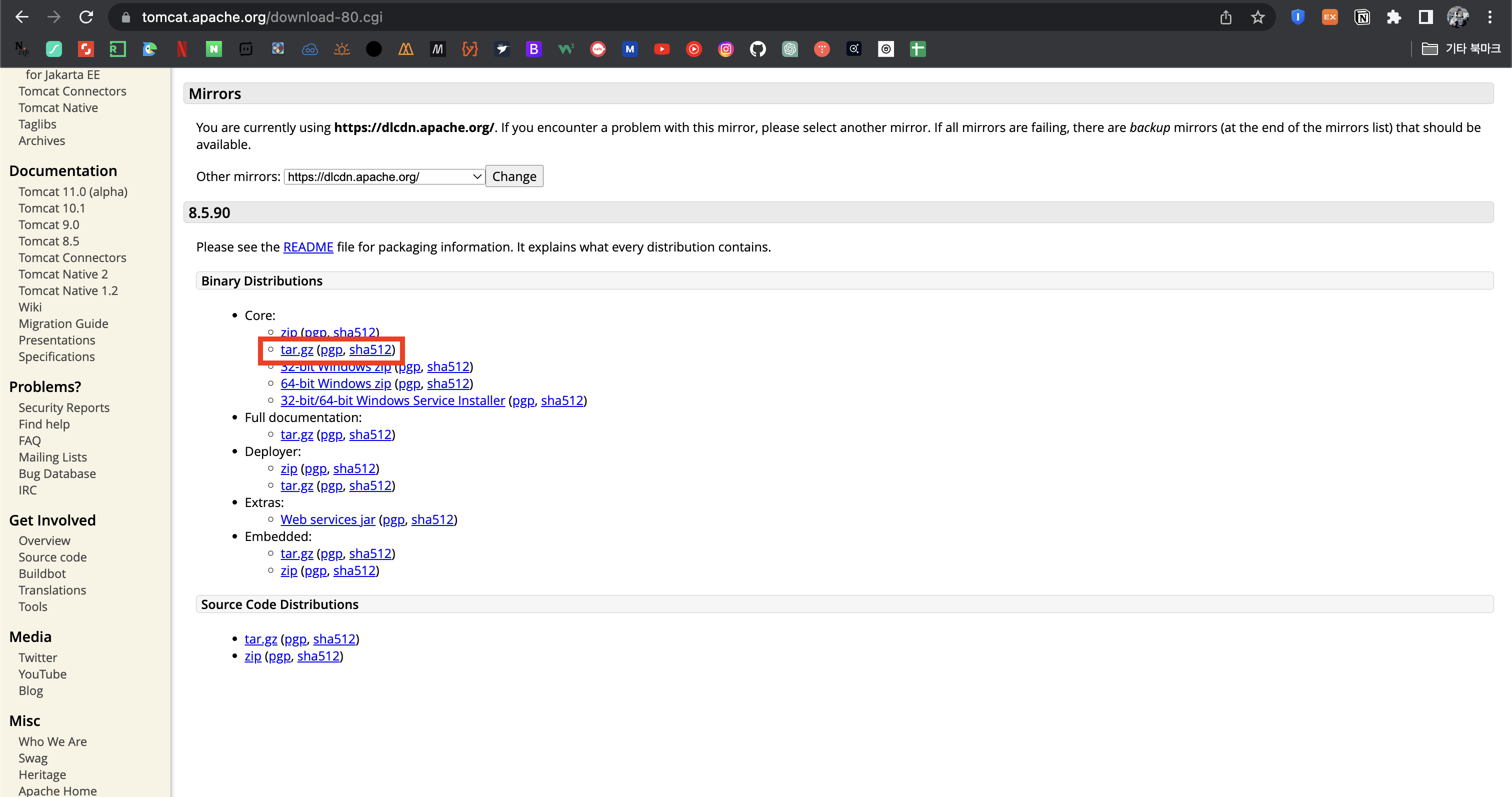This screenshot has height=797, width=1512.
Task: Open the GitHub bookmark
Action: point(757,49)
